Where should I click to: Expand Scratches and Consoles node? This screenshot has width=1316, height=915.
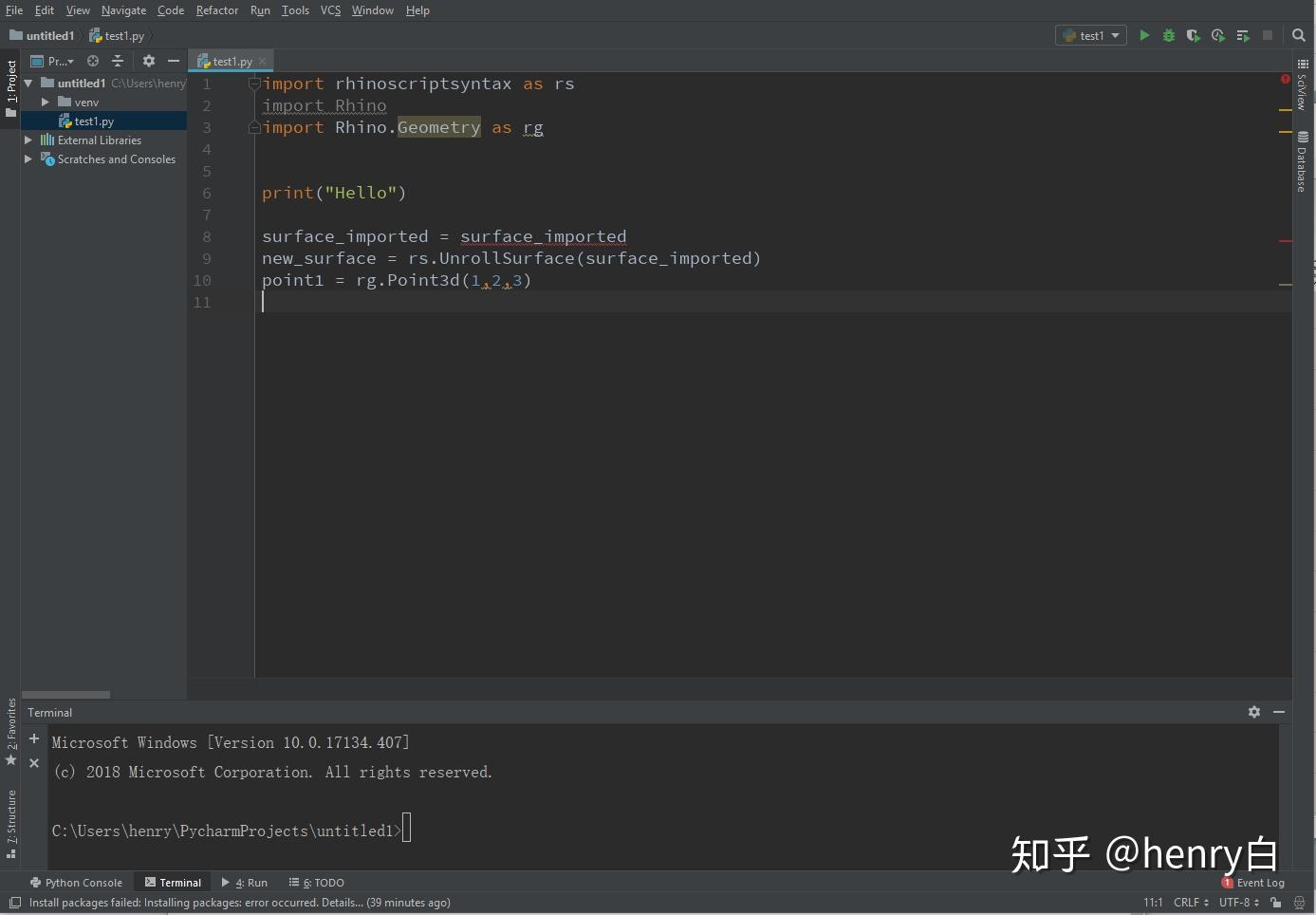pos(28,159)
